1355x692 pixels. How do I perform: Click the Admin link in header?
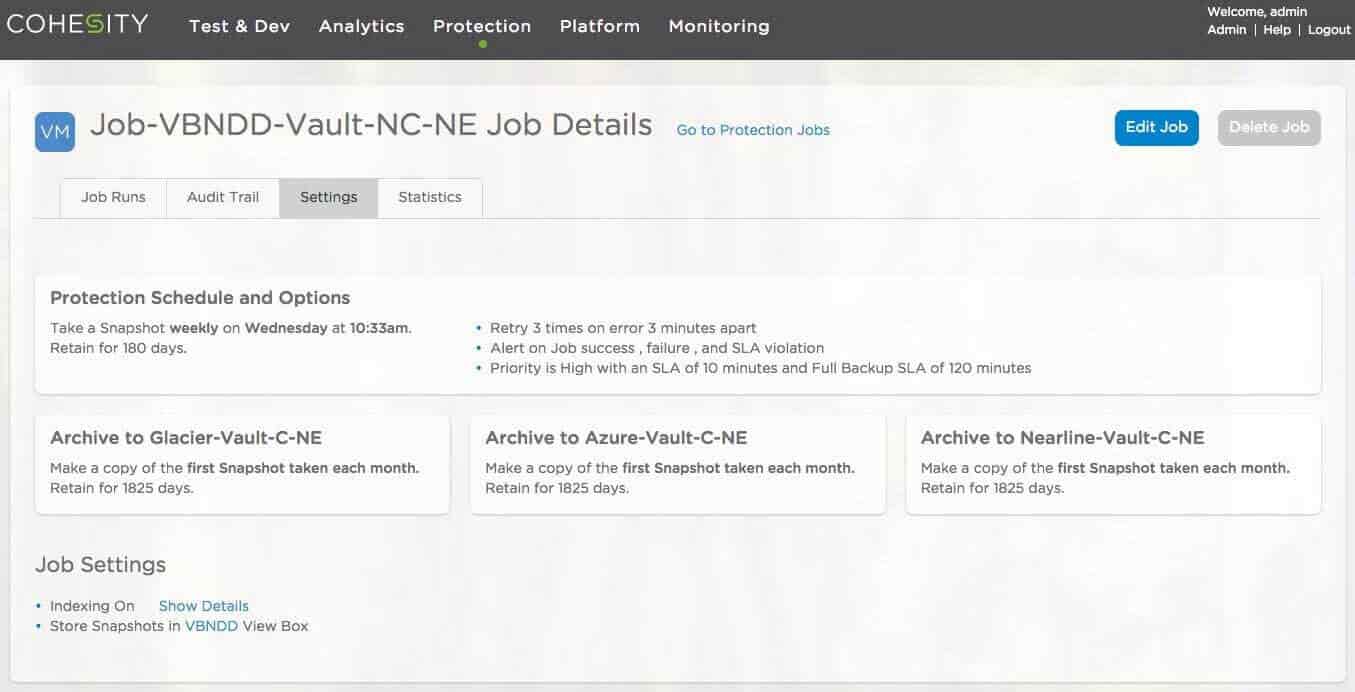(1226, 30)
